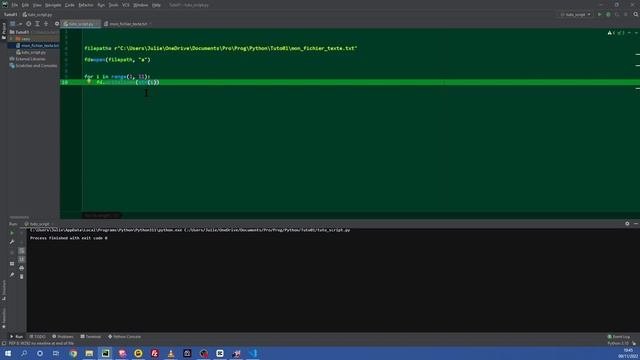Click the Print icon in Run console

(22, 268)
